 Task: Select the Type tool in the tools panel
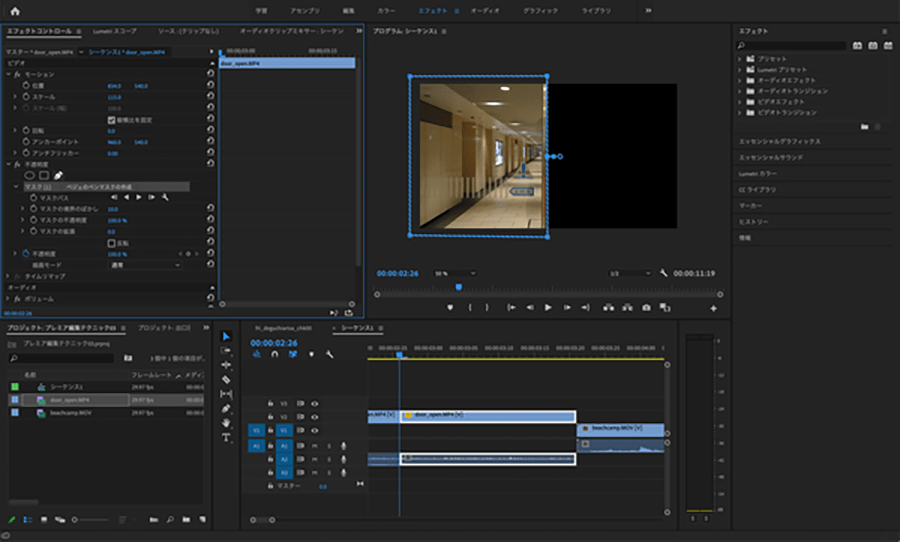click(x=226, y=437)
